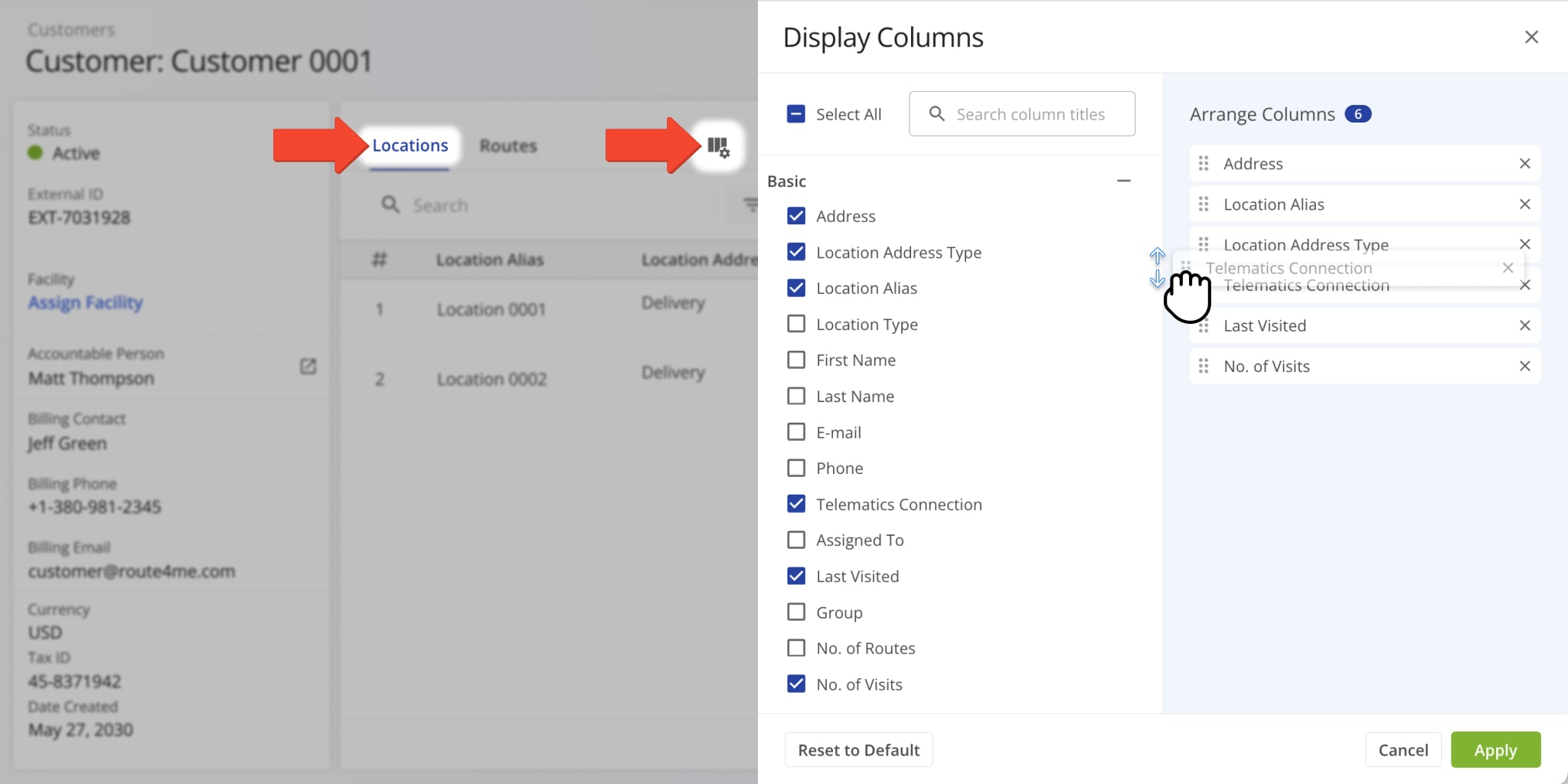Viewport: 1568px width, 784px height.
Task: Click the External ID value EXT-7031928
Action: coord(80,218)
